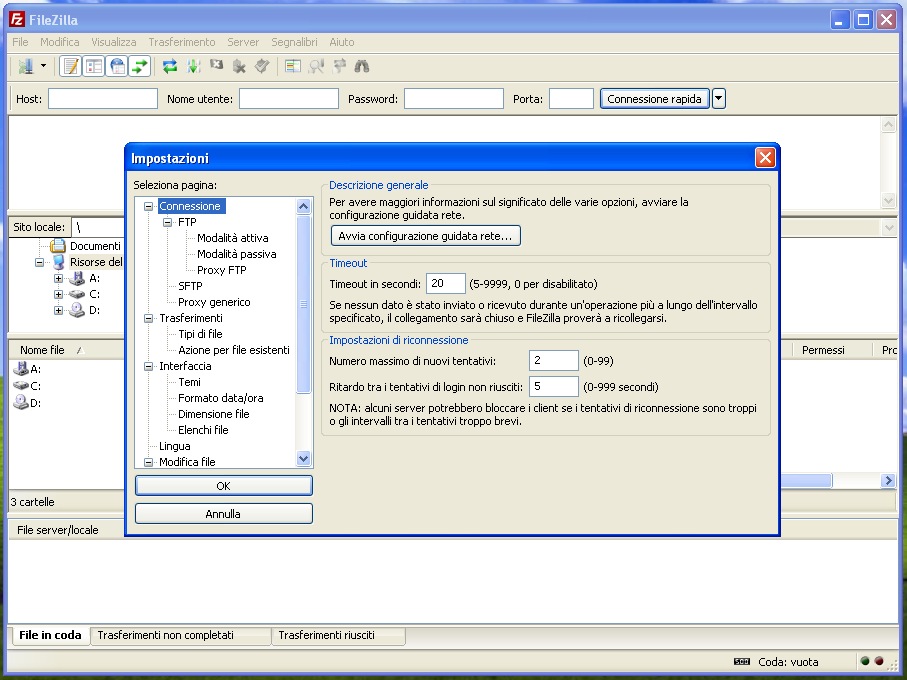Click the Timeout in secondi field
Image resolution: width=907 pixels, height=680 pixels.
pos(445,284)
